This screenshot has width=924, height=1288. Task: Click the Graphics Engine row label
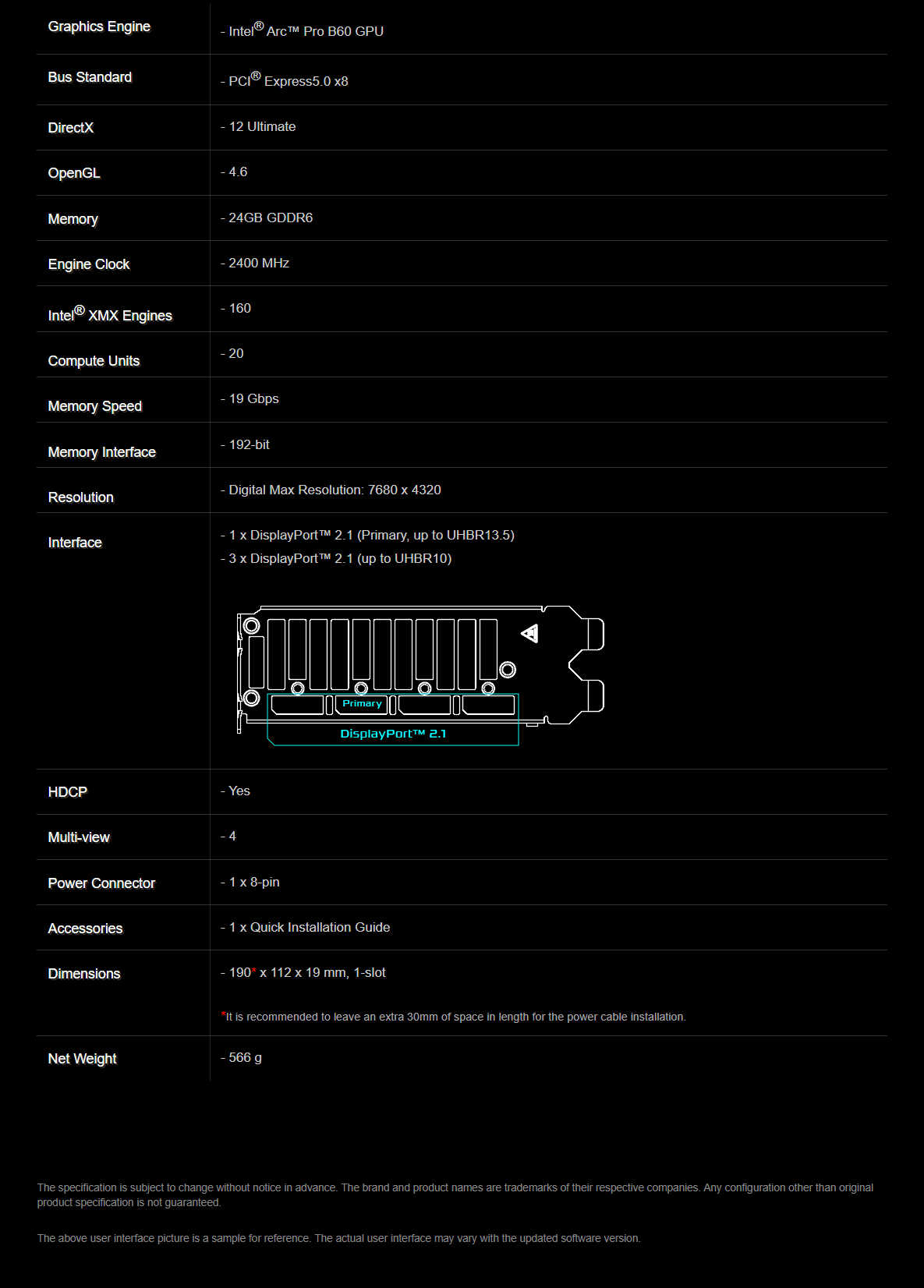tap(99, 27)
